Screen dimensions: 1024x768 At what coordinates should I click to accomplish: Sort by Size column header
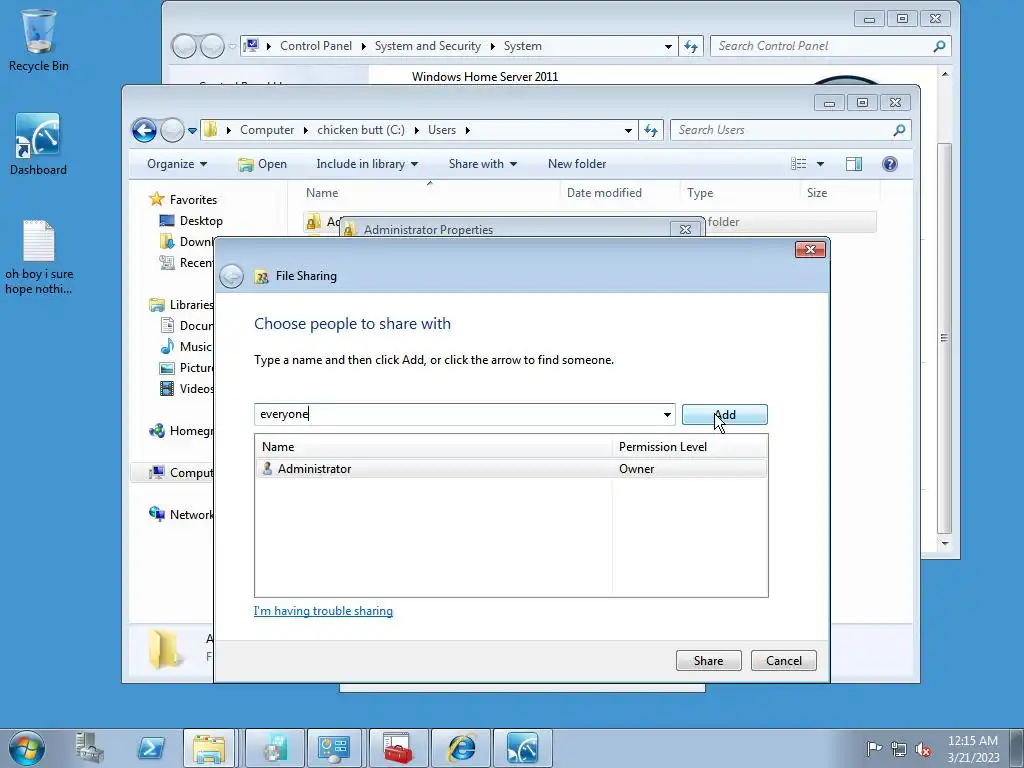[x=816, y=193]
